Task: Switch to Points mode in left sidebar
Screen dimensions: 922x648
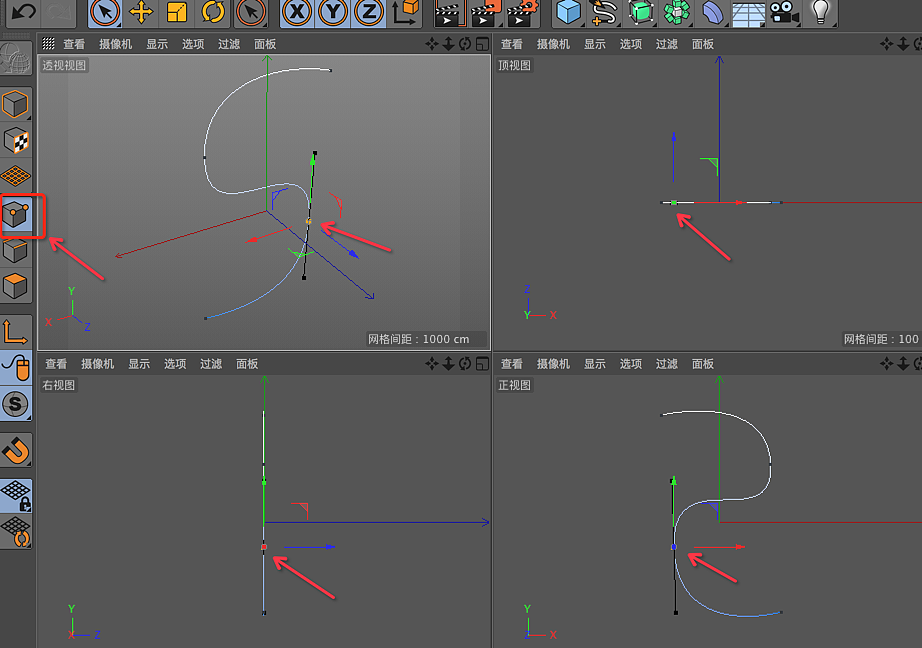Action: coord(20,213)
